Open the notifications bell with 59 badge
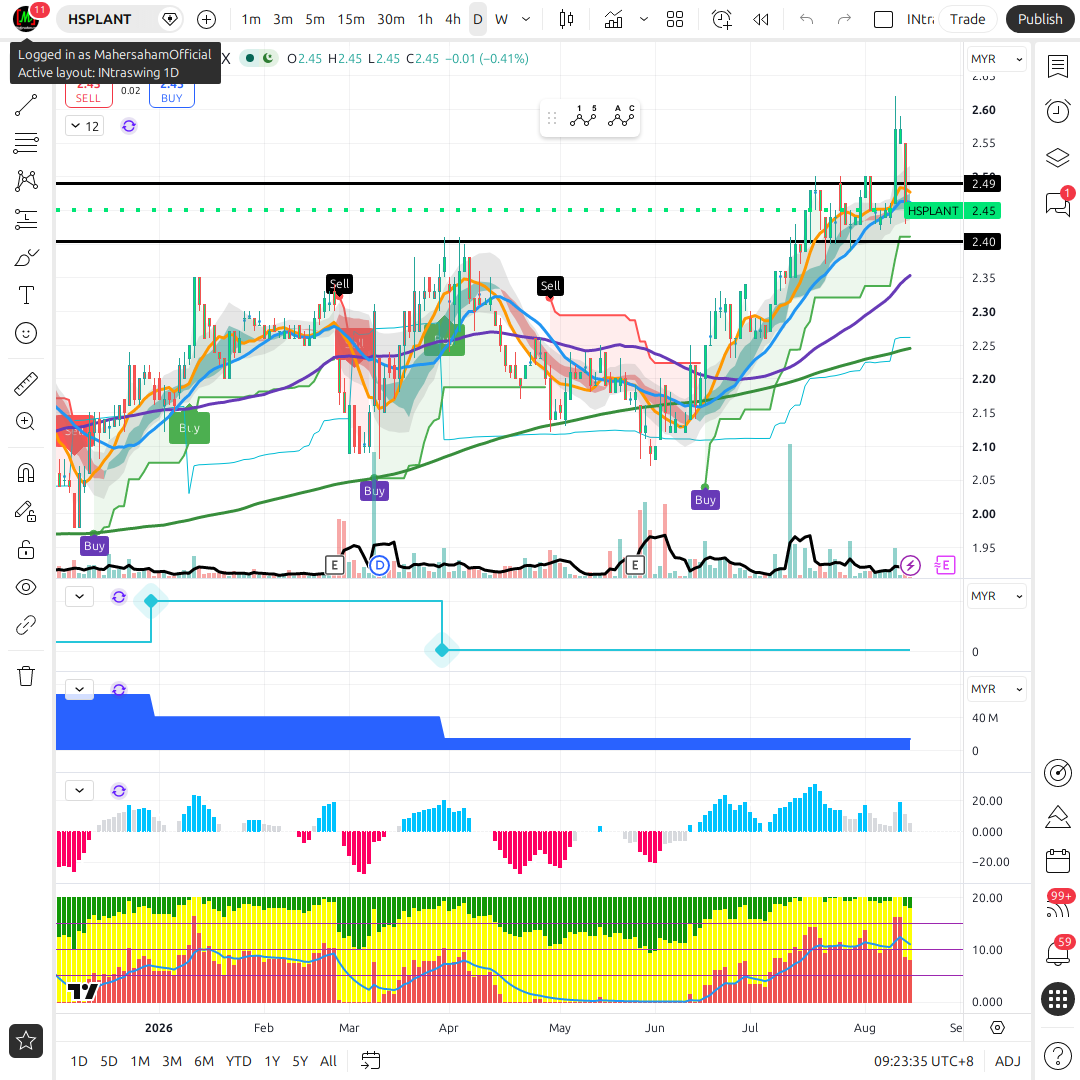1080x1080 pixels. click(1057, 953)
